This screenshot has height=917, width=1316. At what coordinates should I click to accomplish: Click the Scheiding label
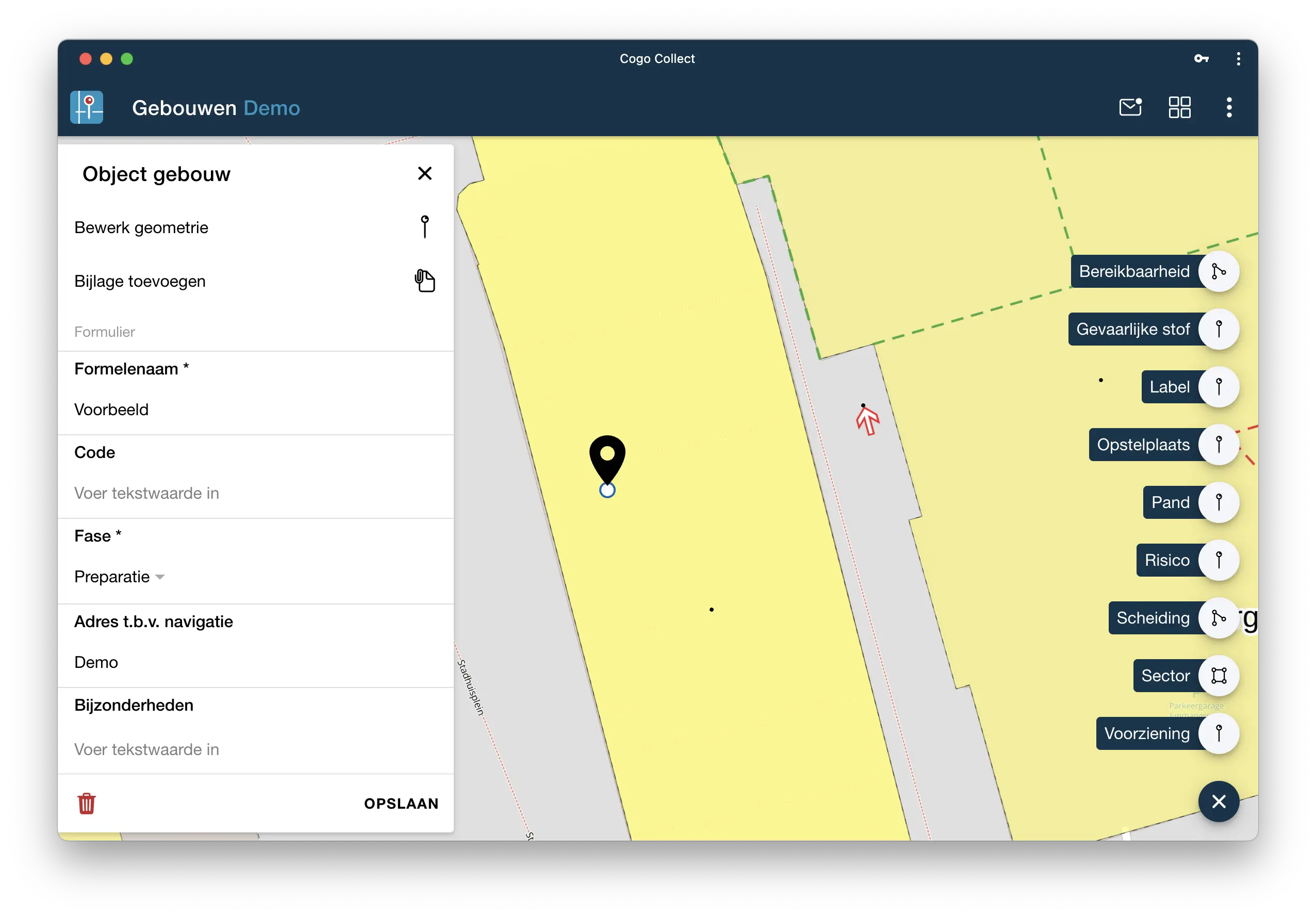point(1153,618)
